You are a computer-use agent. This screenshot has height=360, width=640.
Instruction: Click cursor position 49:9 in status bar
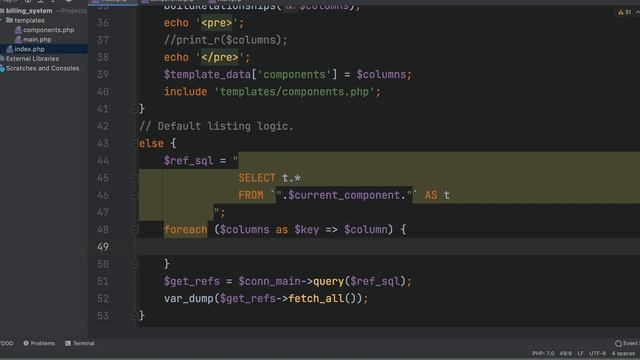pyautogui.click(x=566, y=353)
